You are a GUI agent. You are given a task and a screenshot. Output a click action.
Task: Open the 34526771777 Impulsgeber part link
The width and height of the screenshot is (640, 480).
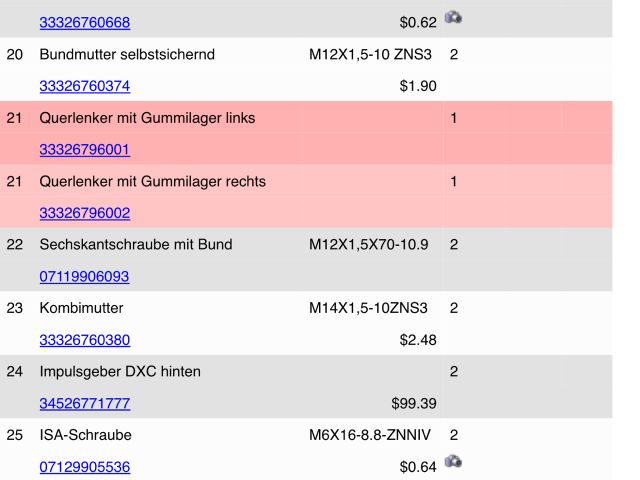tap(84, 404)
